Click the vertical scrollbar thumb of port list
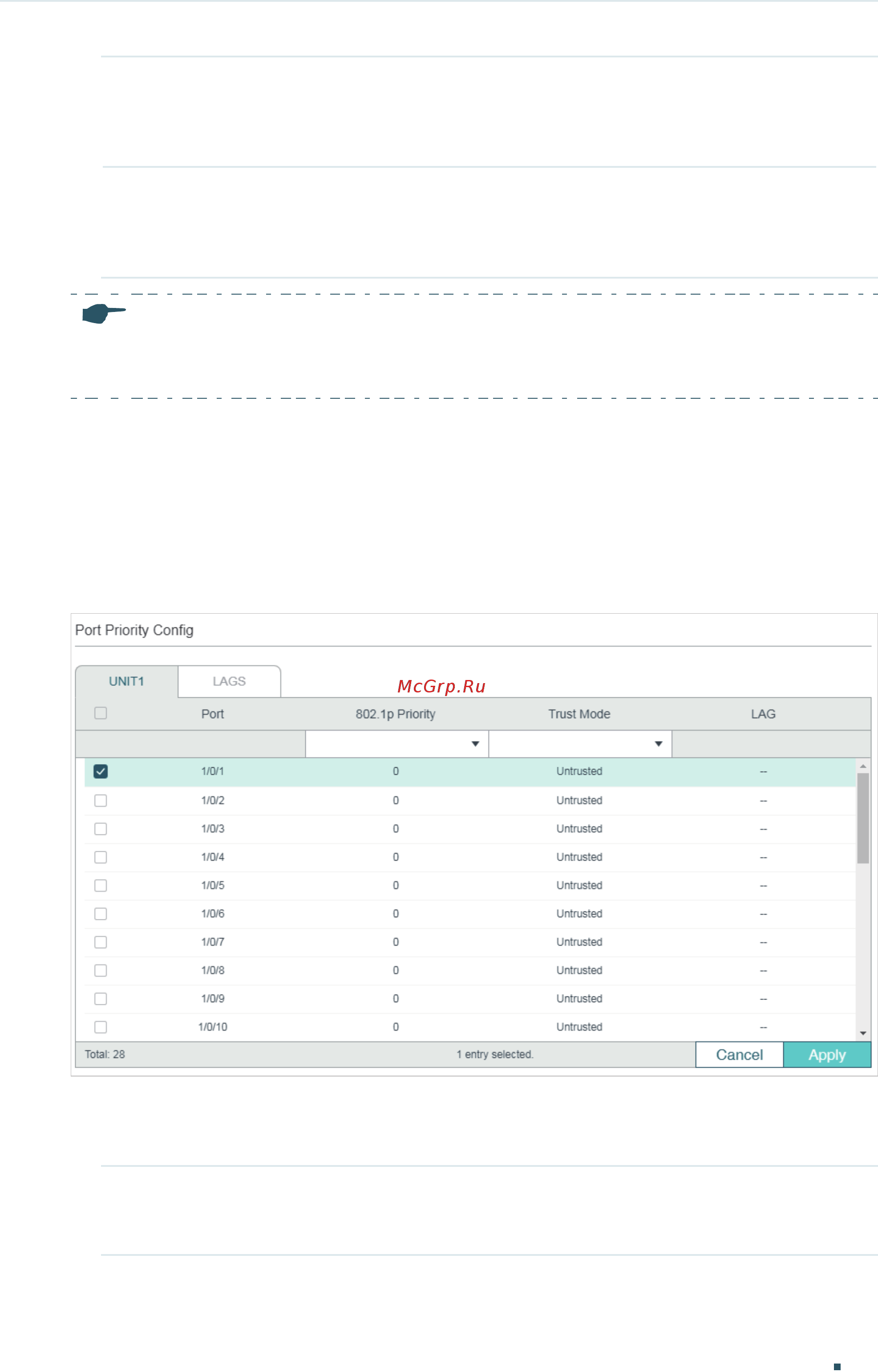Screen dimensions: 878x1372 click(863, 818)
